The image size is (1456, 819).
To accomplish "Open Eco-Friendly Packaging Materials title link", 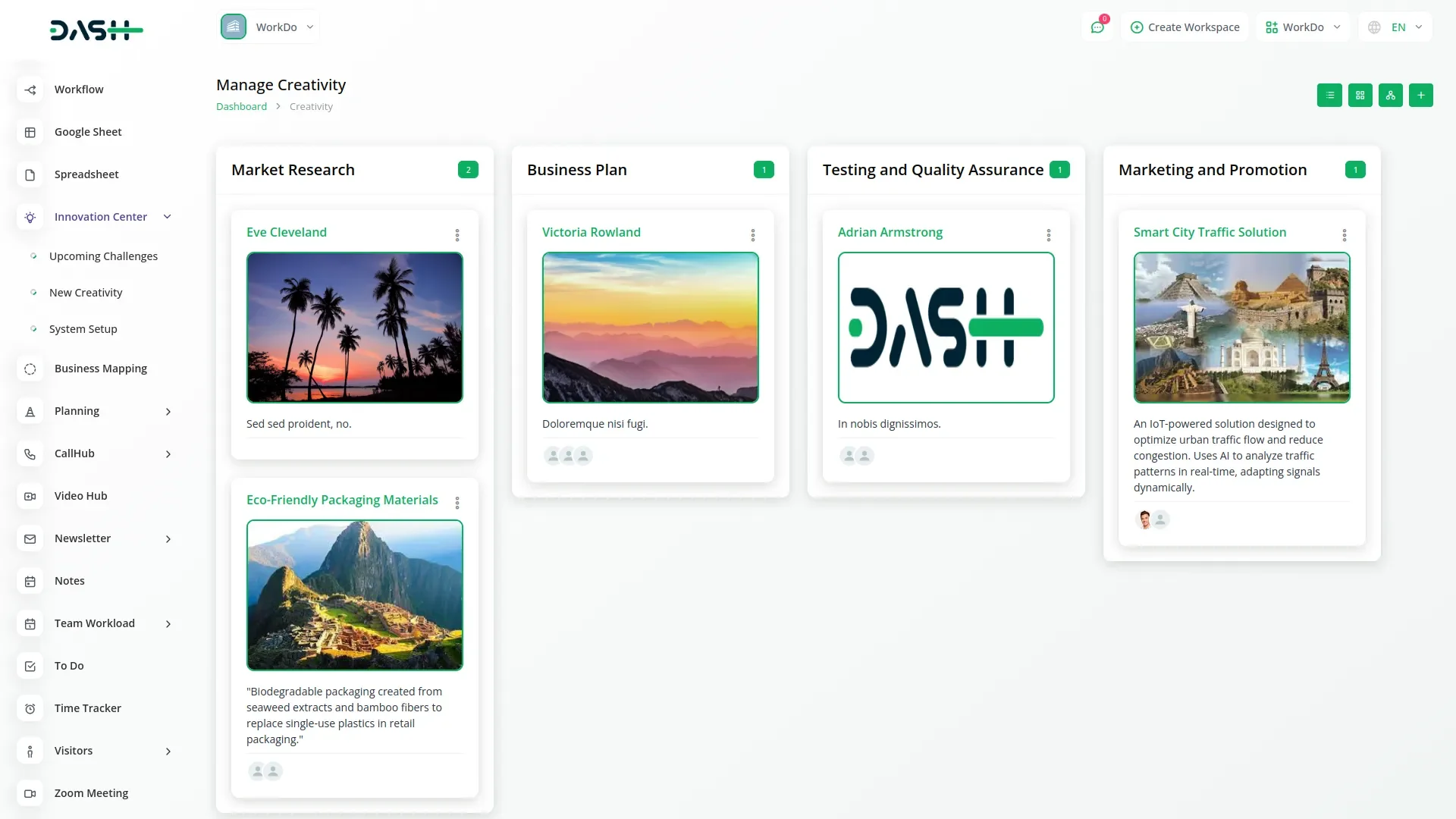I will 342,500.
